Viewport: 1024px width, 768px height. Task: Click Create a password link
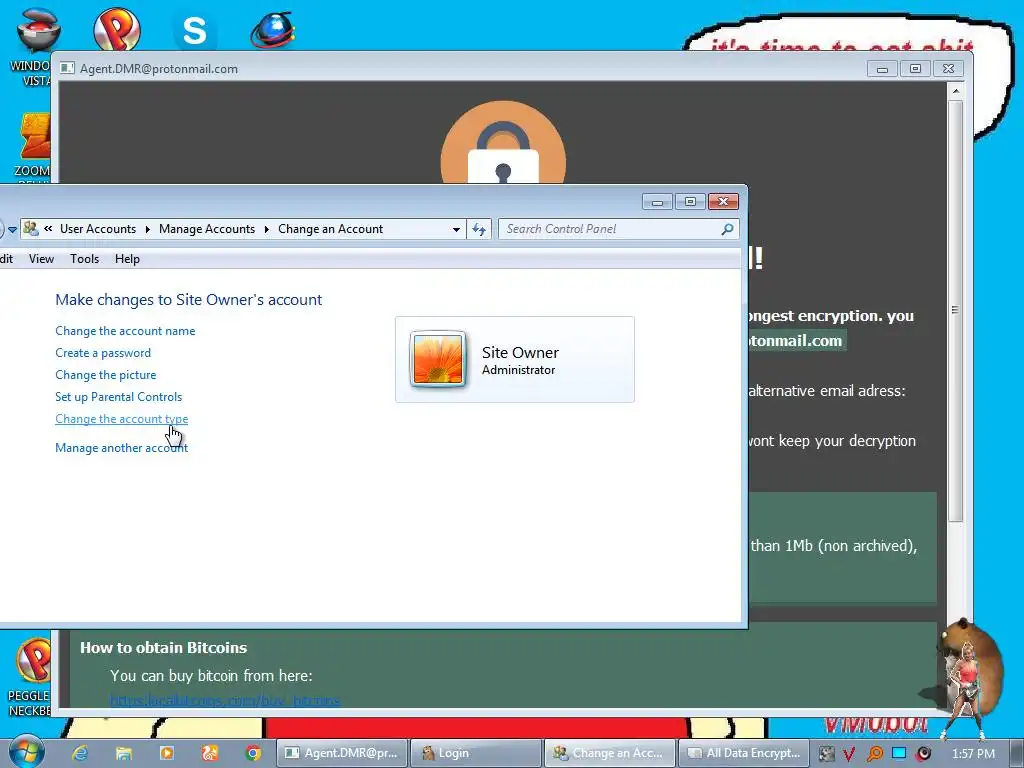pyautogui.click(x=103, y=353)
